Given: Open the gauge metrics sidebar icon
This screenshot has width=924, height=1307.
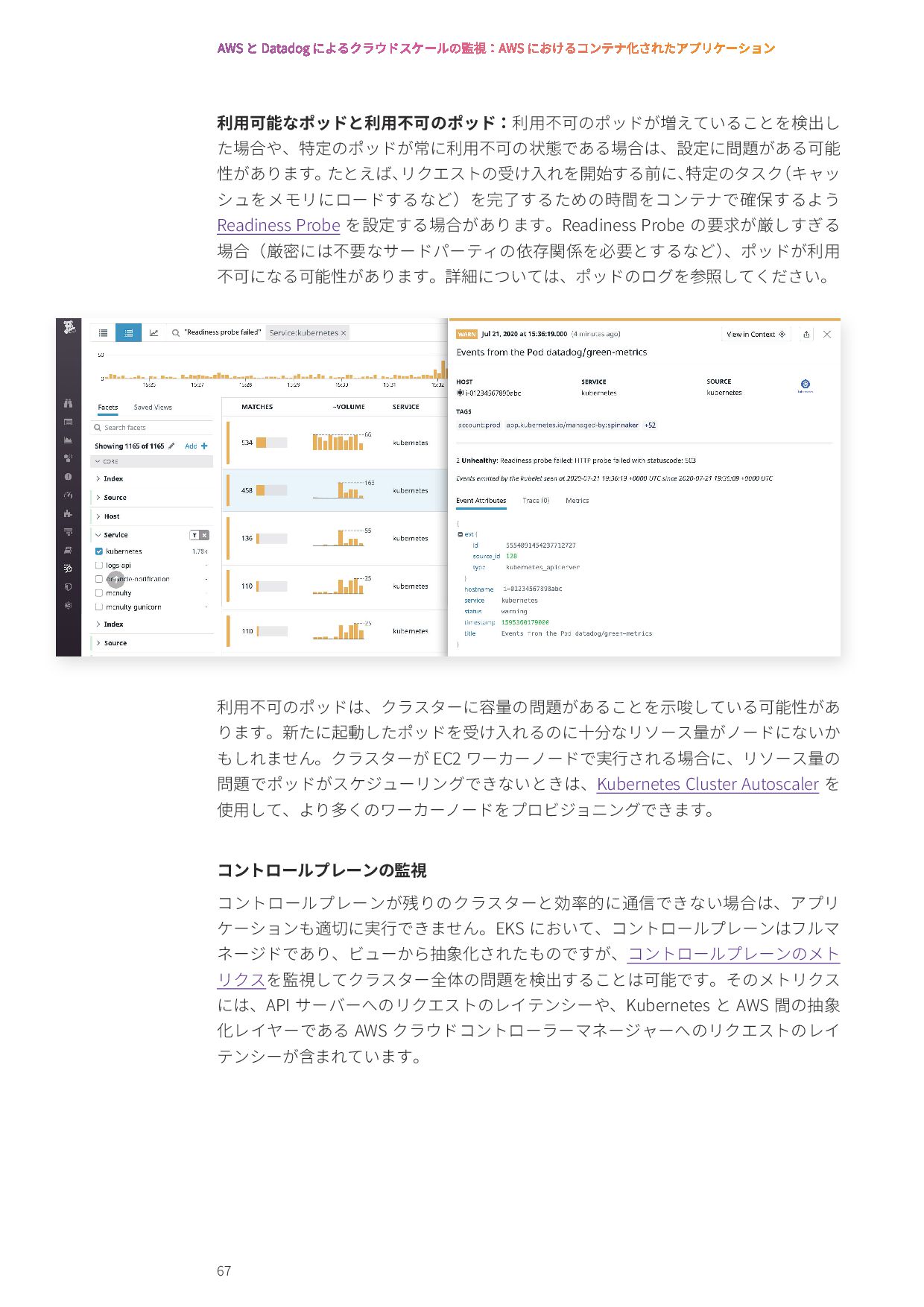Looking at the screenshot, I should coord(68,495).
